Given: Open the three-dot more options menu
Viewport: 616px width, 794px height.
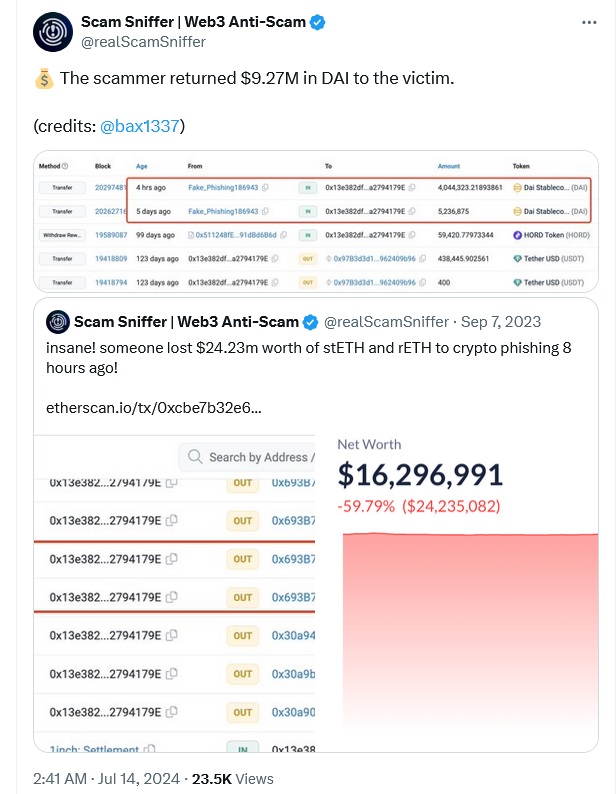Looking at the screenshot, I should click(x=589, y=22).
